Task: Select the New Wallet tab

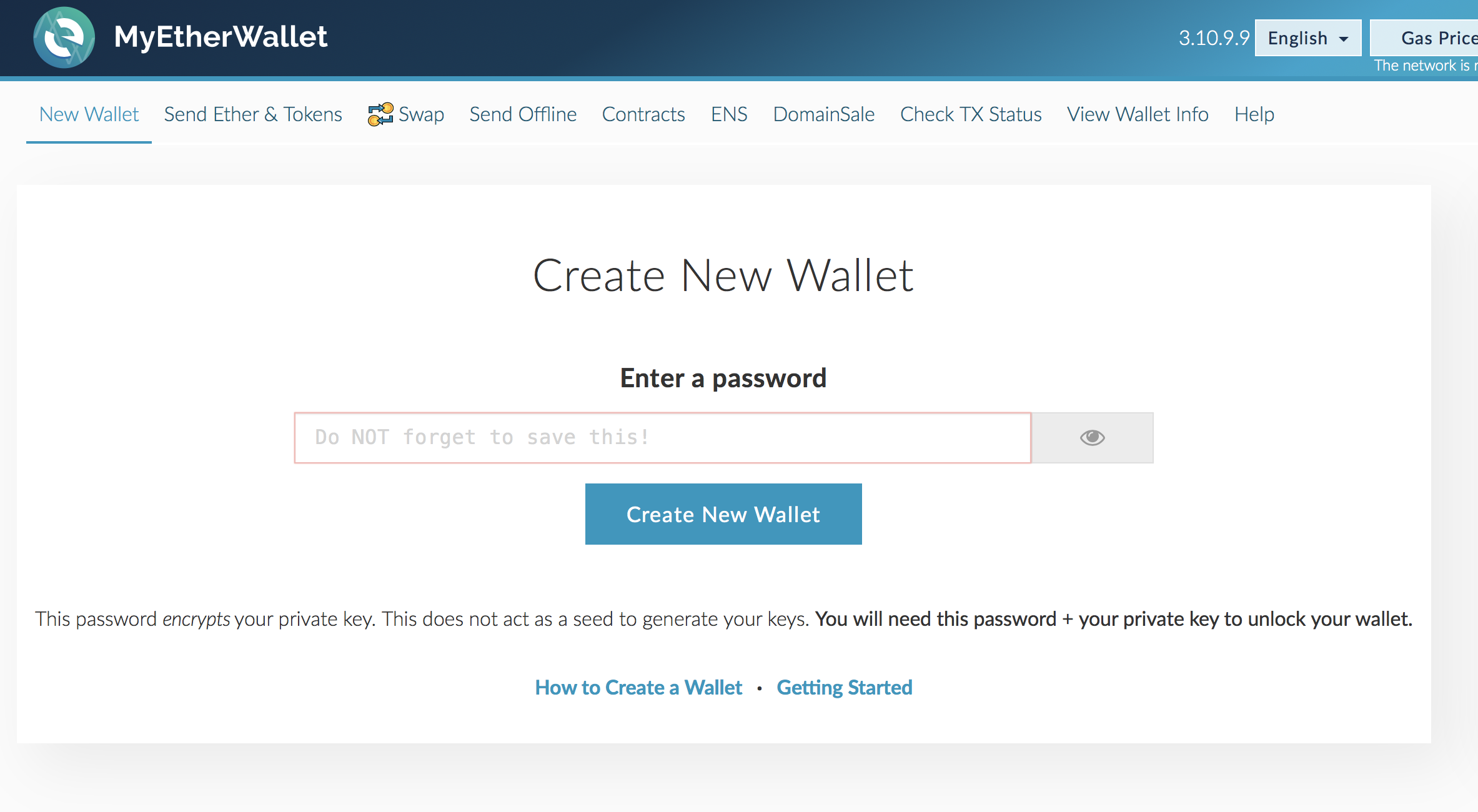Action: coord(87,113)
